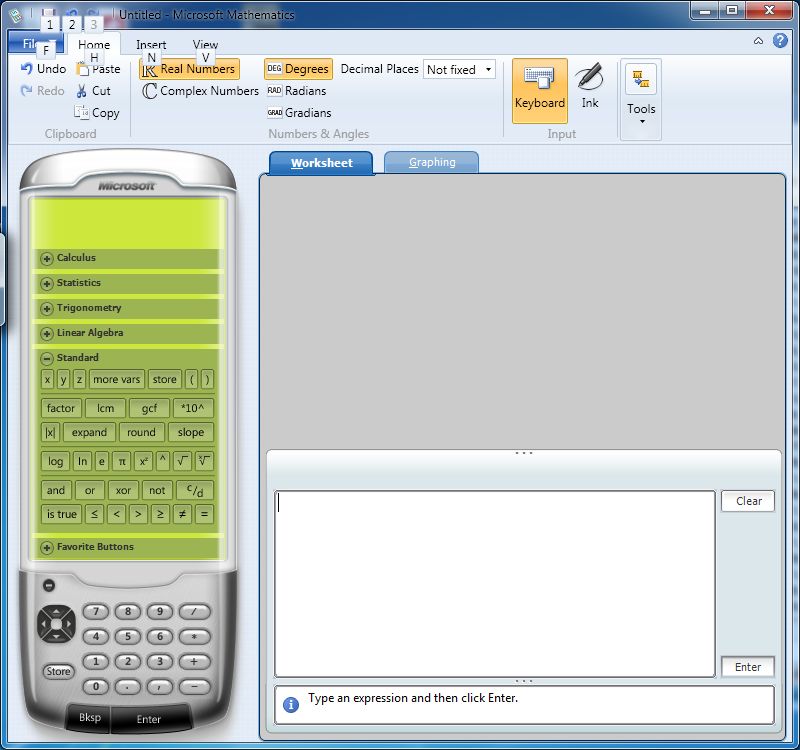Viewport: 800px width, 750px height.
Task: Switch angle unit to Gradians
Action: pyautogui.click(x=298, y=113)
